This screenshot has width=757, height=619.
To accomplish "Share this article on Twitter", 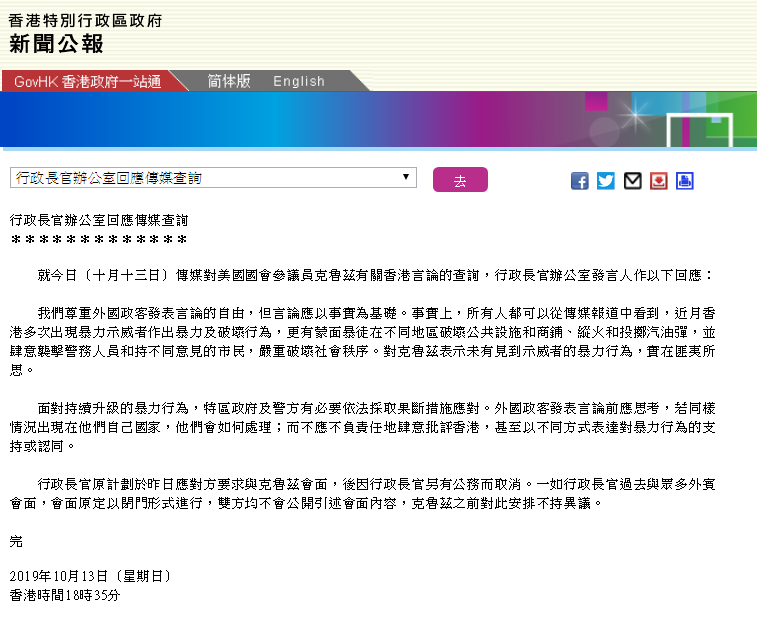I will click(x=606, y=181).
